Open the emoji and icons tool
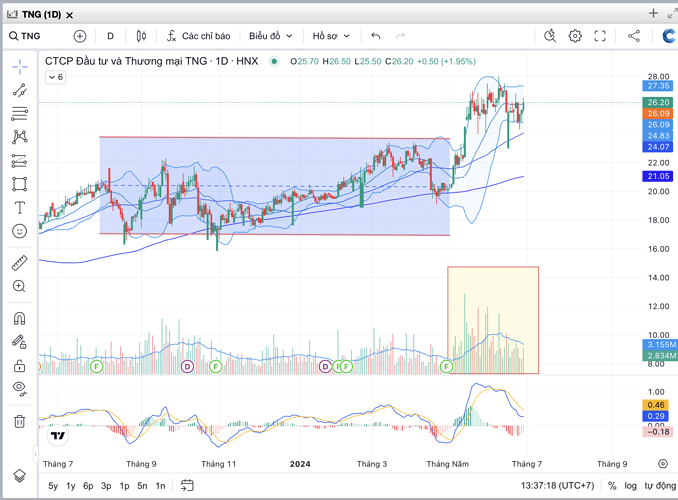678x500 pixels. tap(19, 231)
